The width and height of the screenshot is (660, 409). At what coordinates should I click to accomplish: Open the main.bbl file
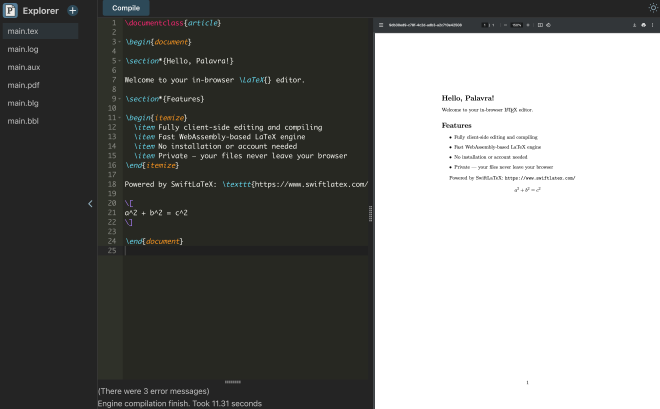point(22,121)
